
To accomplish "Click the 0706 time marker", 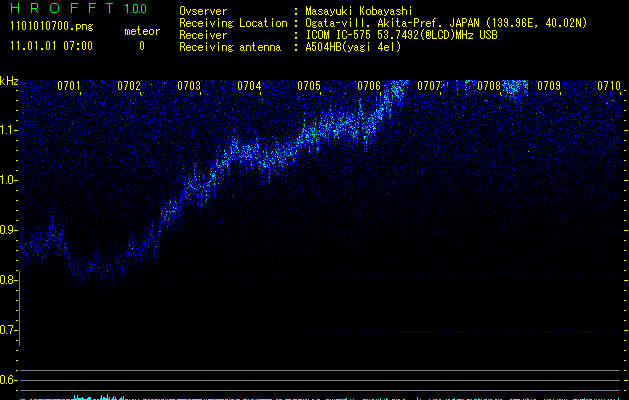I will click(x=369, y=86).
